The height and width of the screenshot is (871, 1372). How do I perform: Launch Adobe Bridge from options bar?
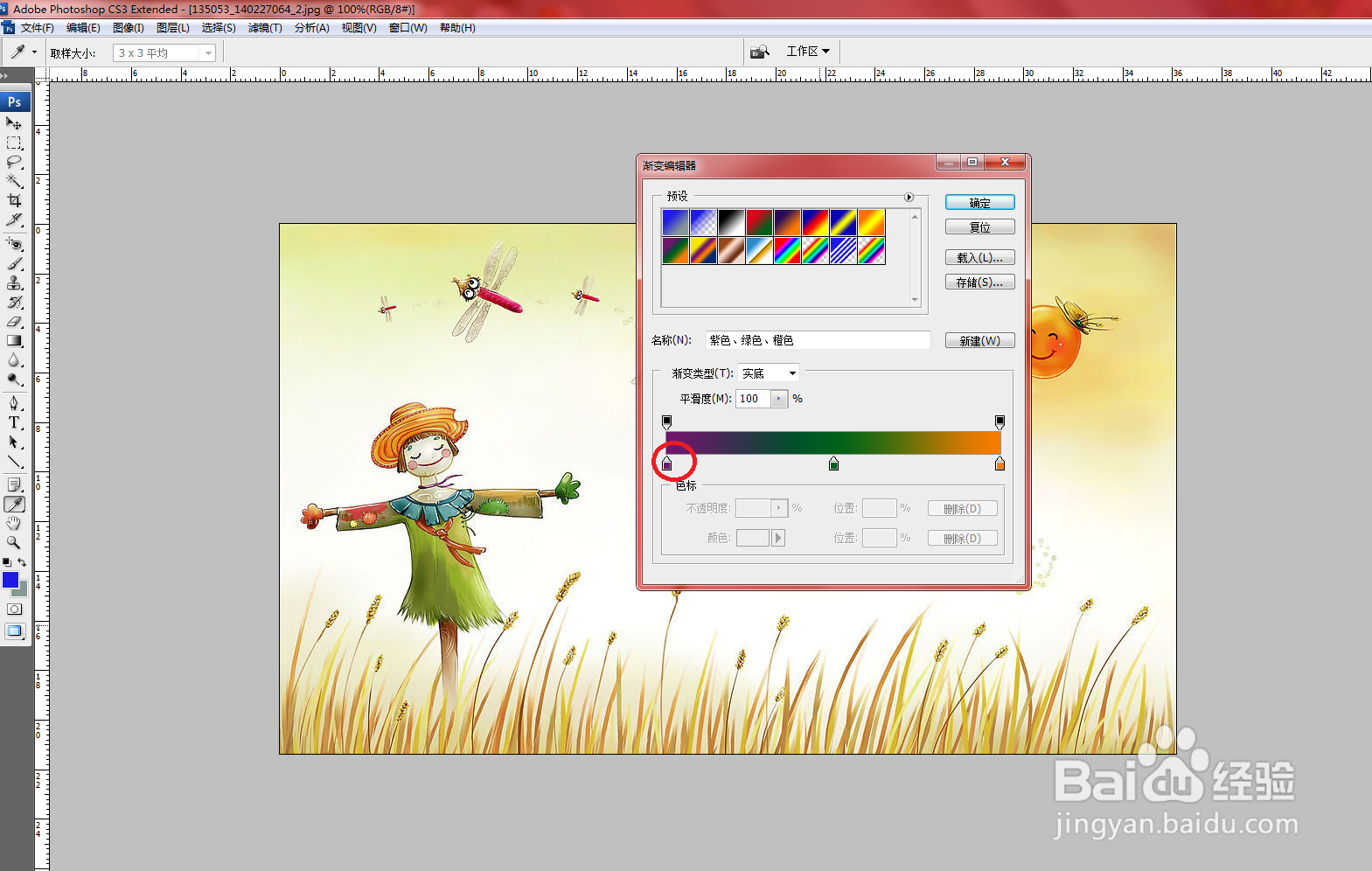click(x=760, y=52)
